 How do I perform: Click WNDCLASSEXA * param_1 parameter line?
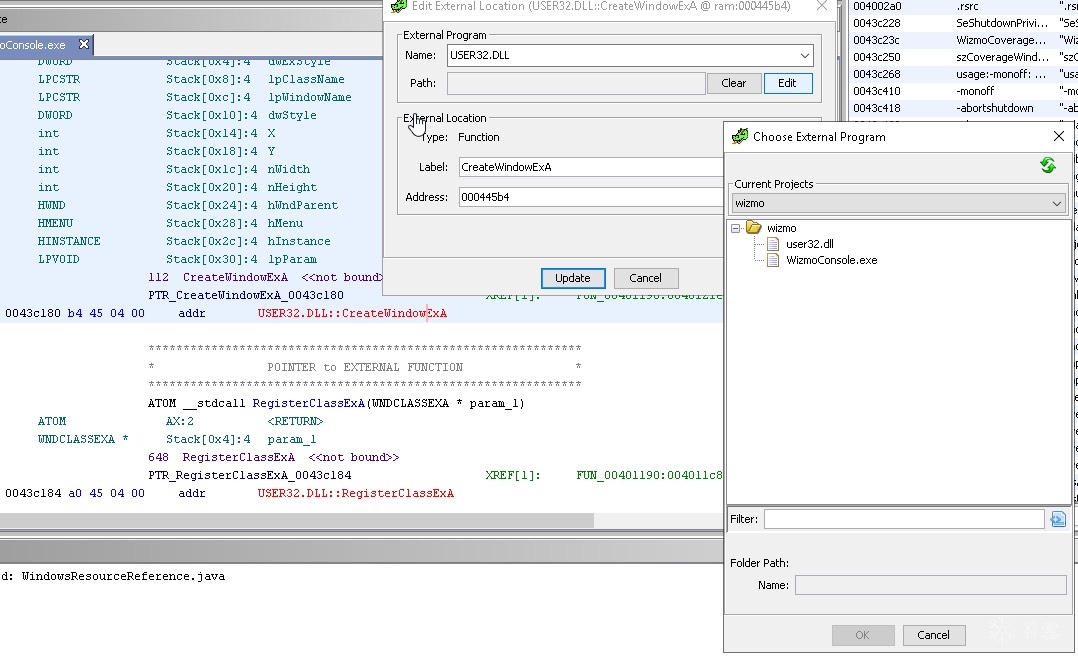(x=177, y=439)
